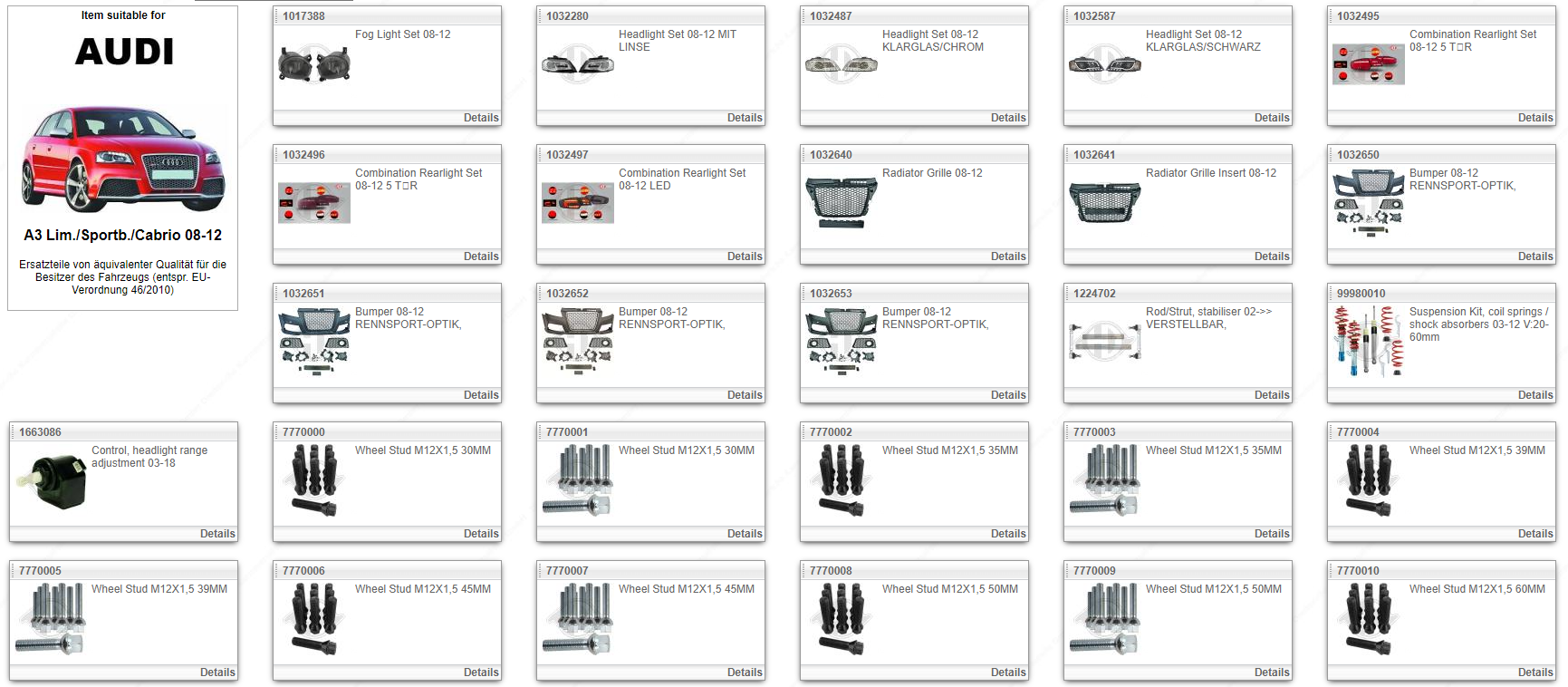
Task: Click the Combination Rearlight Set LED image
Action: [x=577, y=203]
